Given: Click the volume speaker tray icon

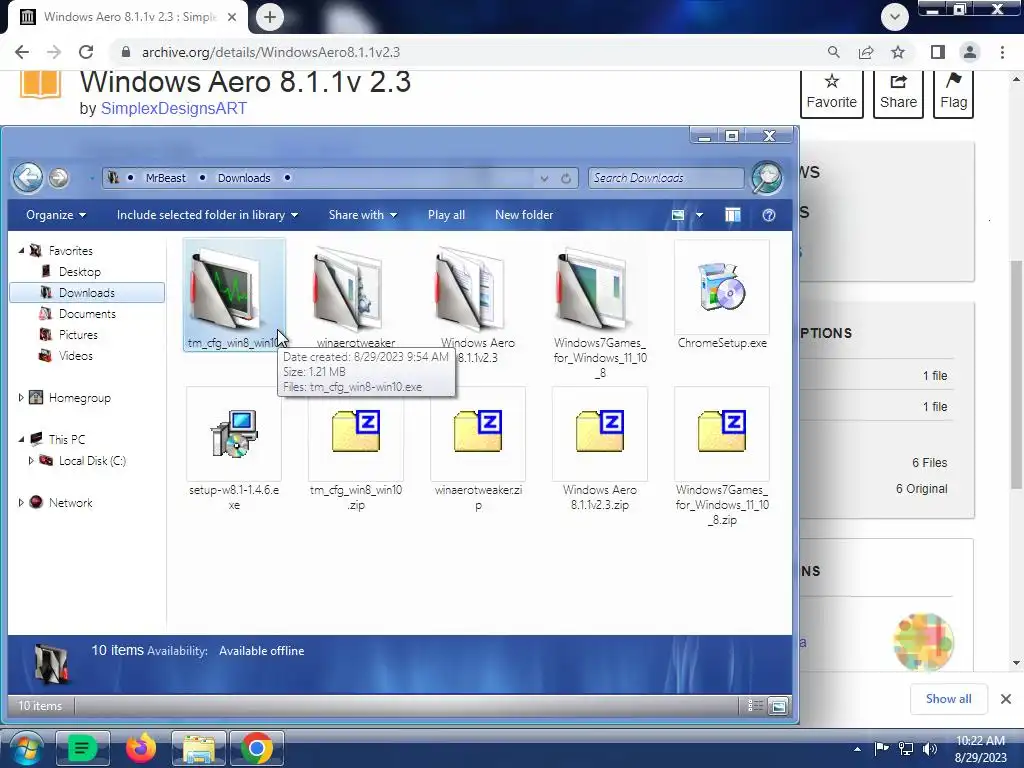Looking at the screenshot, I should point(930,749).
